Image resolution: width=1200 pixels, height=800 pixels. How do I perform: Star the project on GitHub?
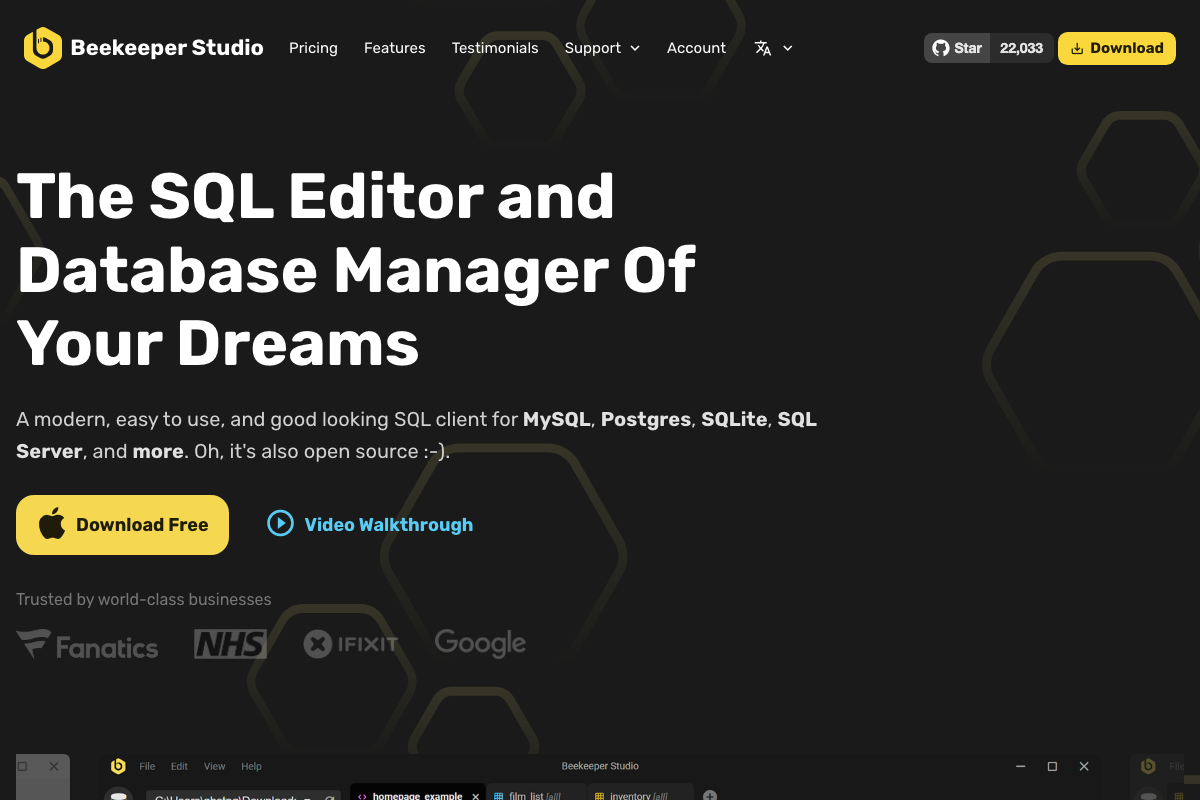(x=957, y=48)
